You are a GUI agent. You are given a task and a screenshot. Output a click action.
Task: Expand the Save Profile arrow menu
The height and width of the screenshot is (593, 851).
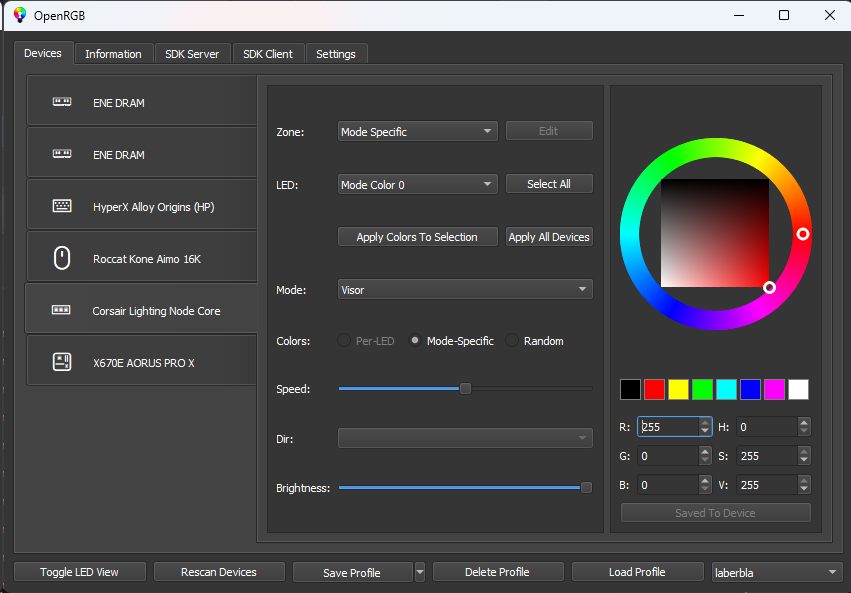click(420, 572)
